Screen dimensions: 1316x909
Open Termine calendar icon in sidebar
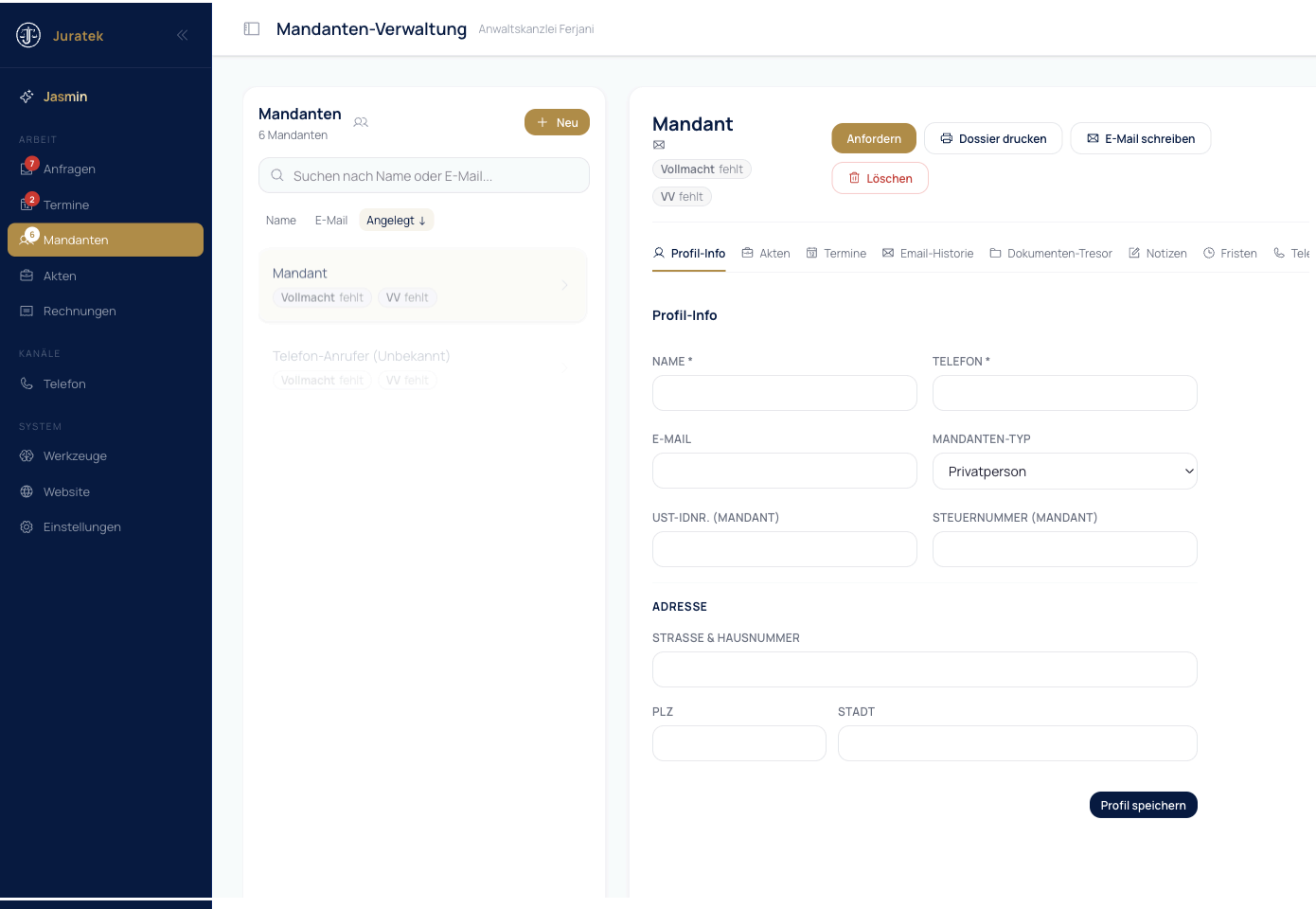tap(27, 205)
